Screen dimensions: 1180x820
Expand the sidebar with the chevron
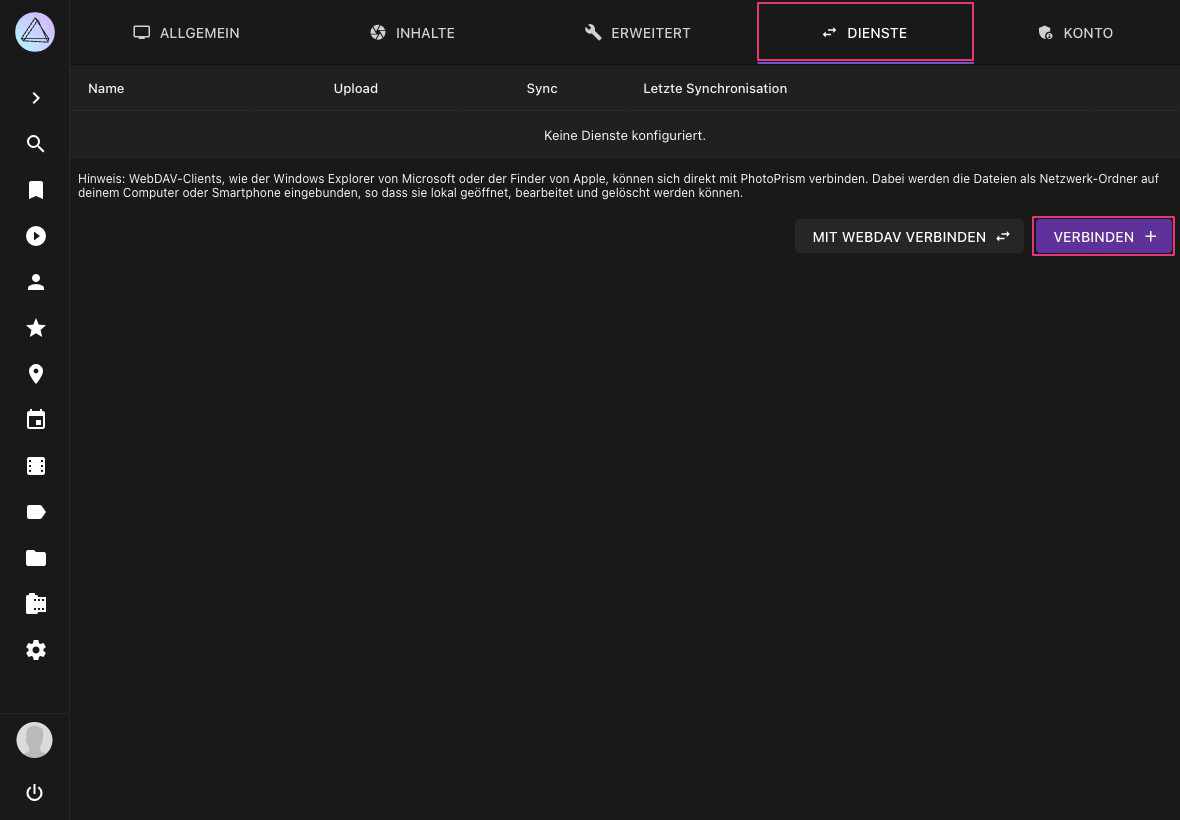pos(36,98)
